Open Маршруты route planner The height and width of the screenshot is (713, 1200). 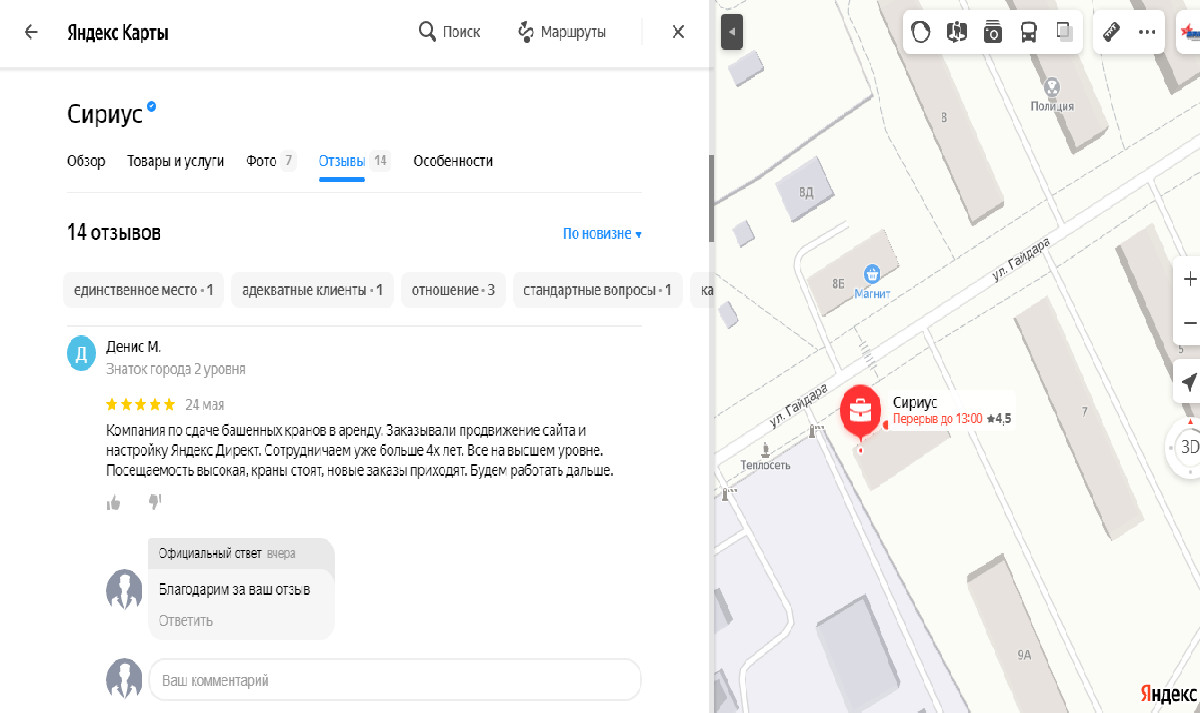pos(562,32)
